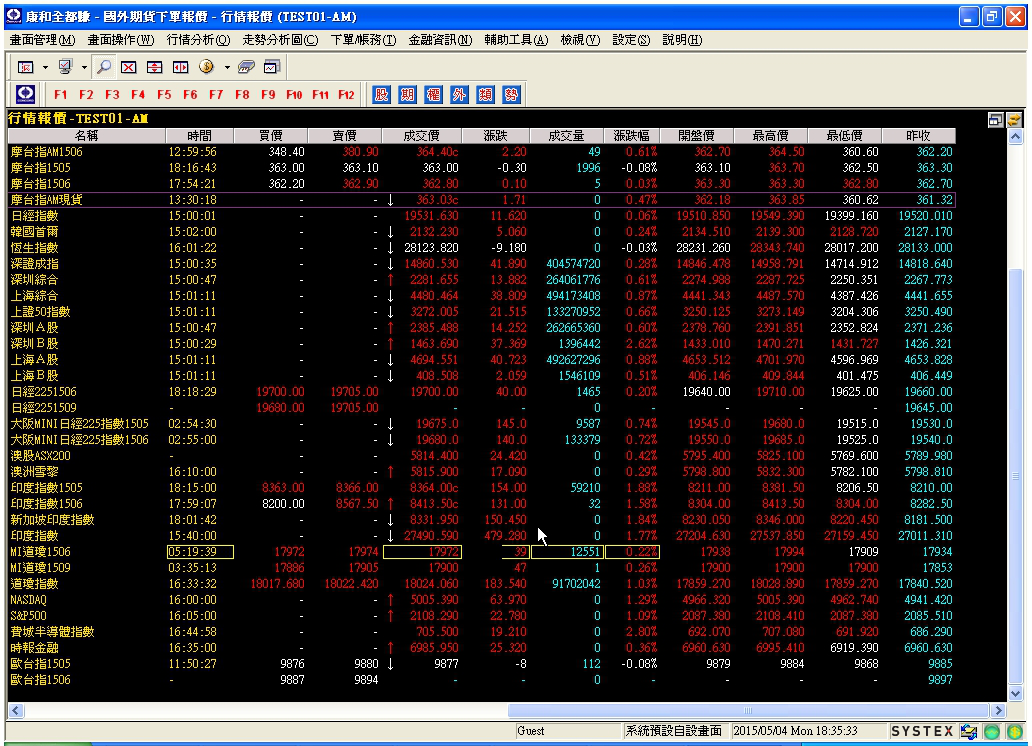Open the 行情分析(Q) menu
1032x746 pixels.
[x=199, y=40]
